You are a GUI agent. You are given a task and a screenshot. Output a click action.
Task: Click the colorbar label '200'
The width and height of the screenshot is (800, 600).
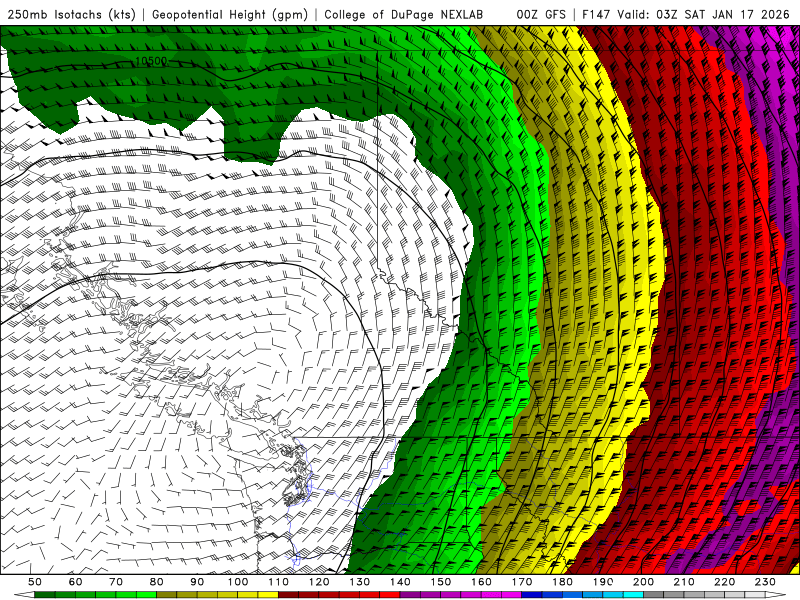point(643,582)
